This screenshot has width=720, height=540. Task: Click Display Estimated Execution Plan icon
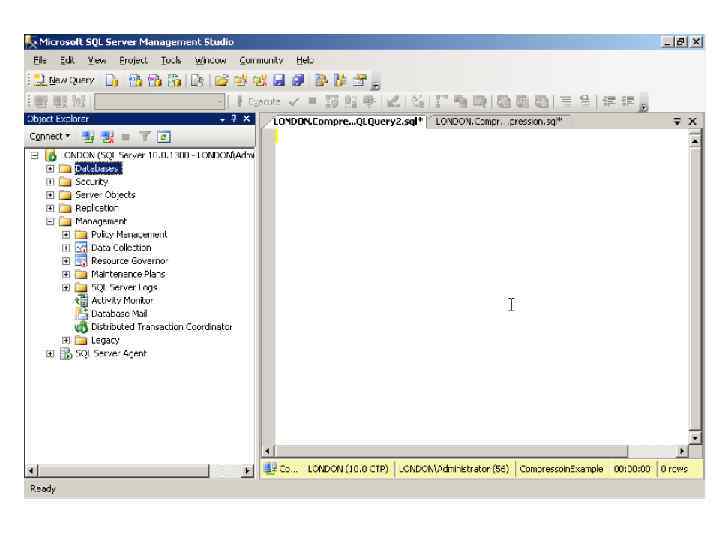click(332, 101)
